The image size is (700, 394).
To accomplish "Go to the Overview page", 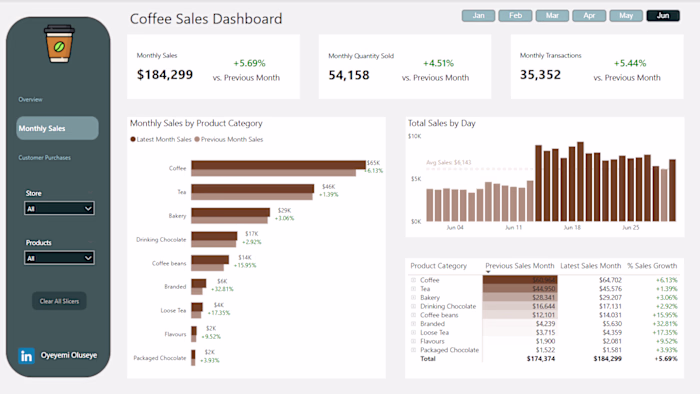I will pos(30,100).
